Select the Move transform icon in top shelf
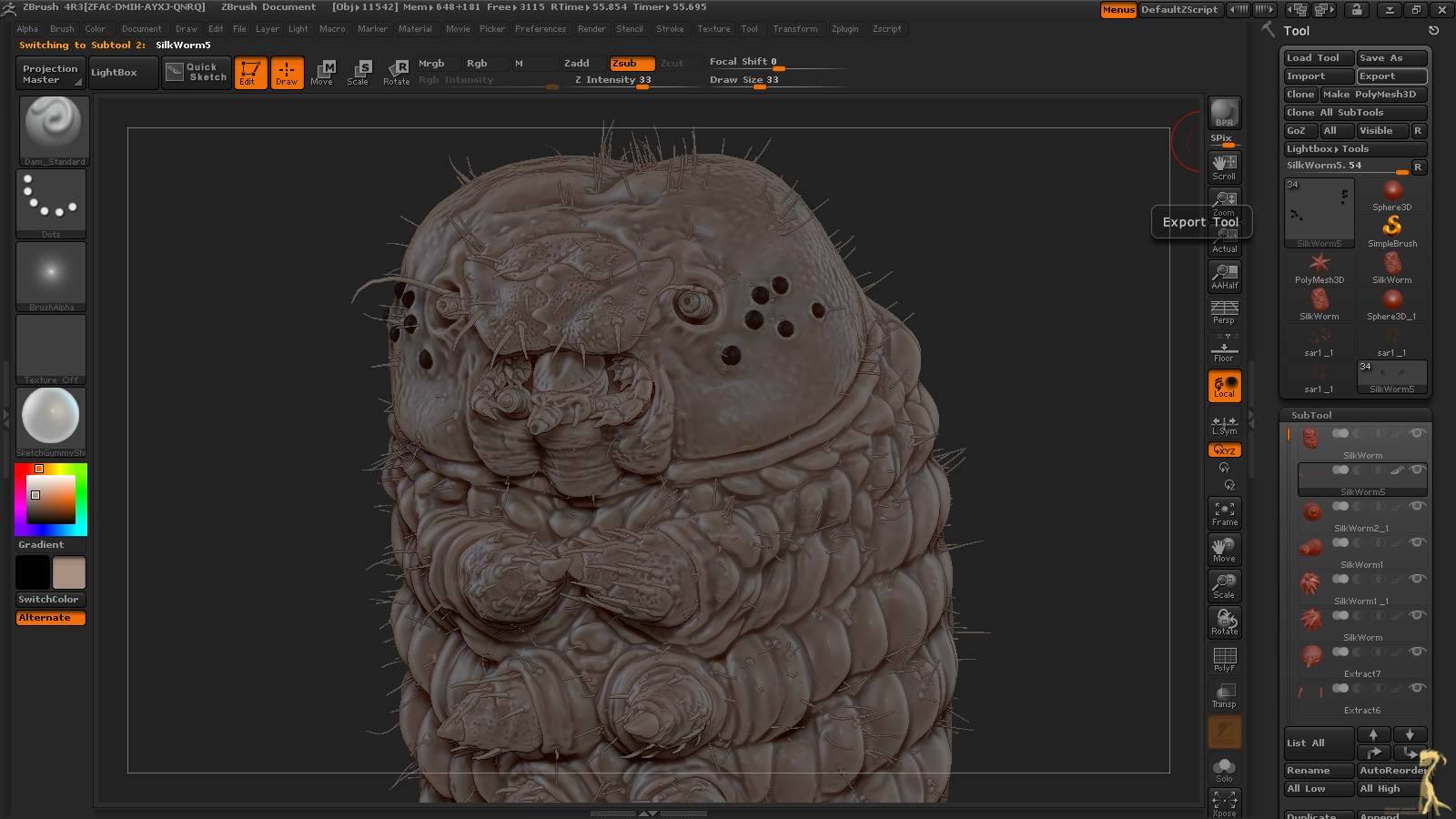This screenshot has width=1456, height=819. [x=322, y=73]
